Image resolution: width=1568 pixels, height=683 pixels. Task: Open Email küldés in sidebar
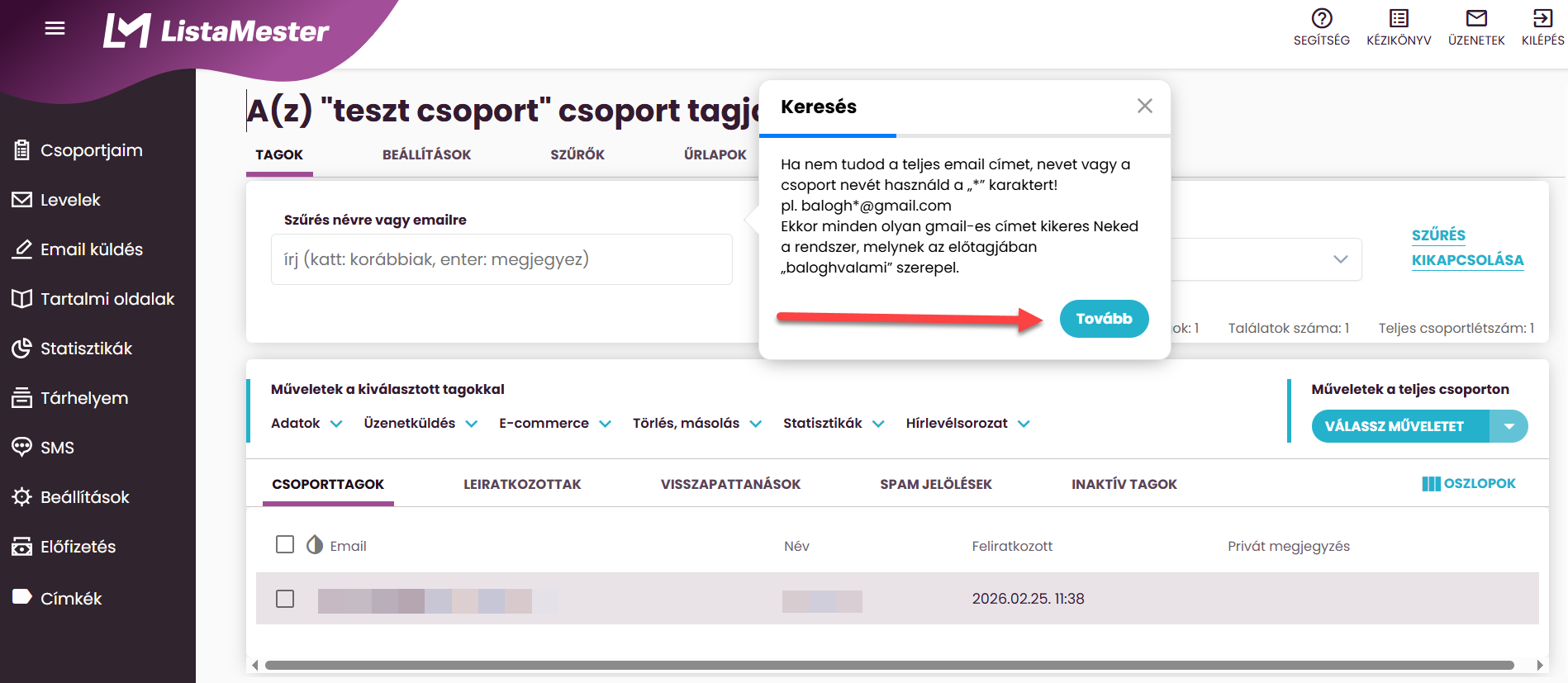point(78,249)
